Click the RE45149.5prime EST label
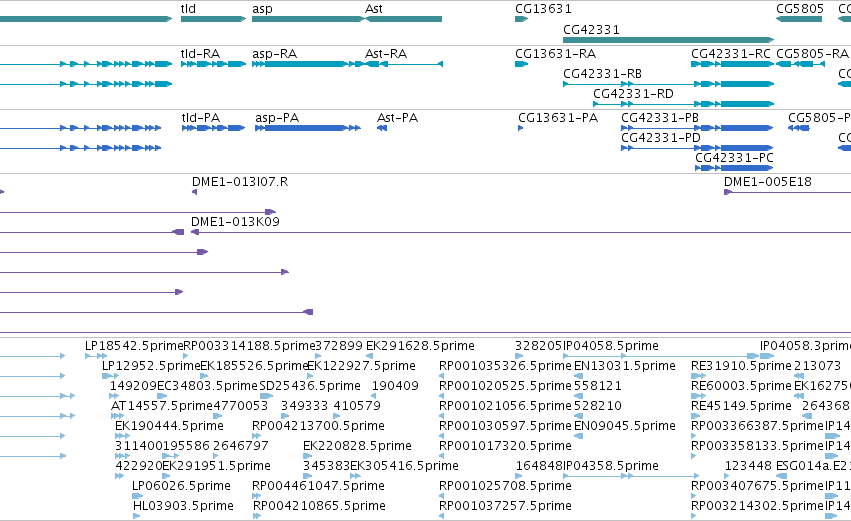This screenshot has width=851, height=521. (741, 406)
